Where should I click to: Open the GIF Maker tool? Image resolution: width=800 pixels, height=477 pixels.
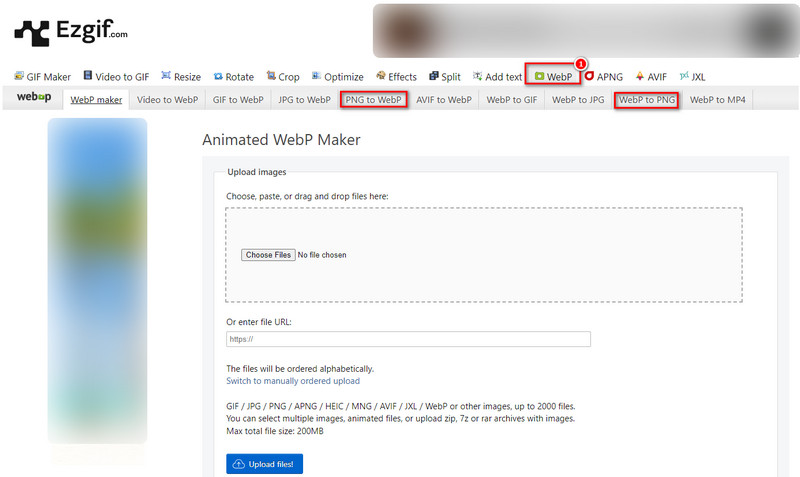[x=42, y=77]
